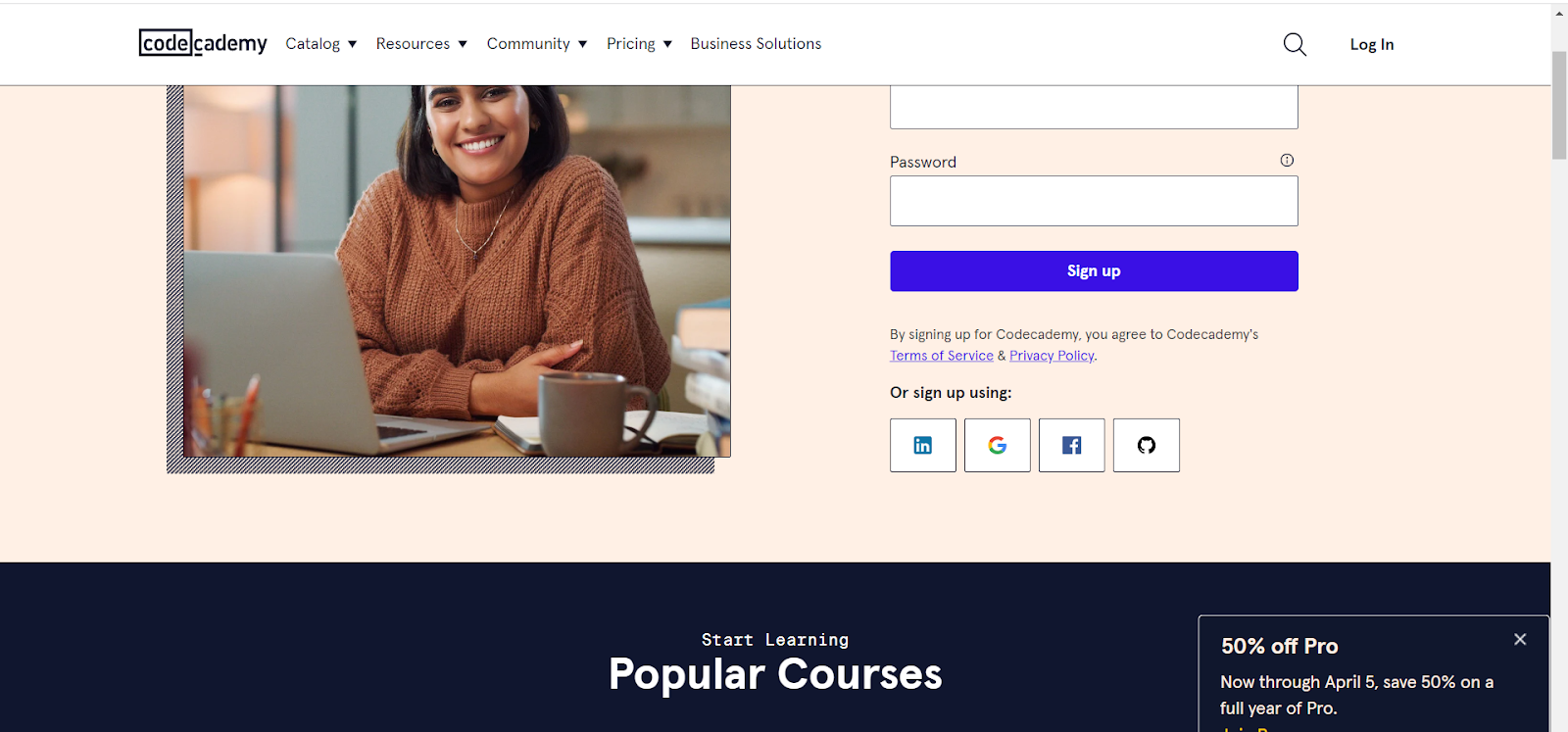Focus the Password input field
The image size is (1568, 732).
[x=1094, y=201]
